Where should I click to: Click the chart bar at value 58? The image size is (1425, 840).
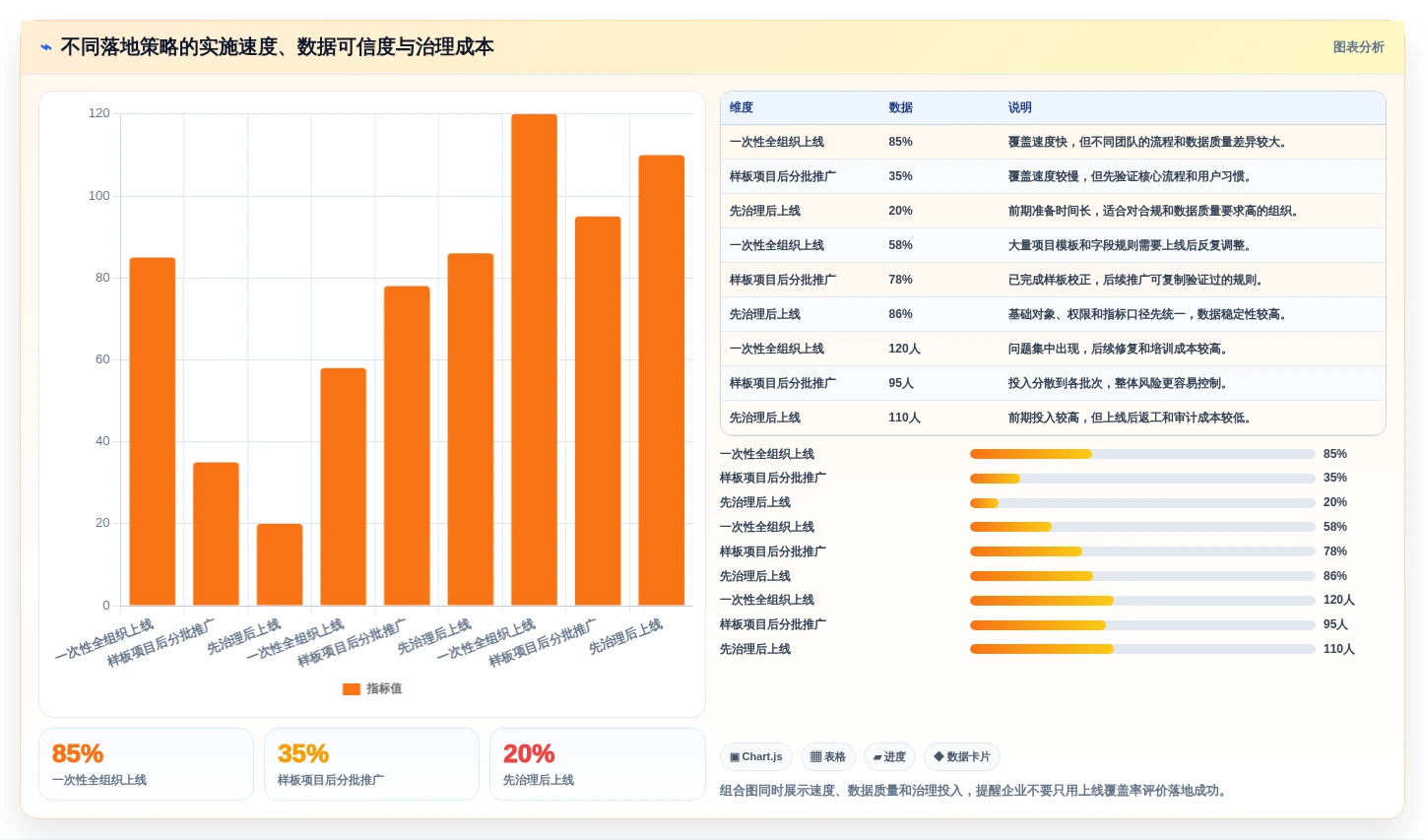click(x=343, y=486)
